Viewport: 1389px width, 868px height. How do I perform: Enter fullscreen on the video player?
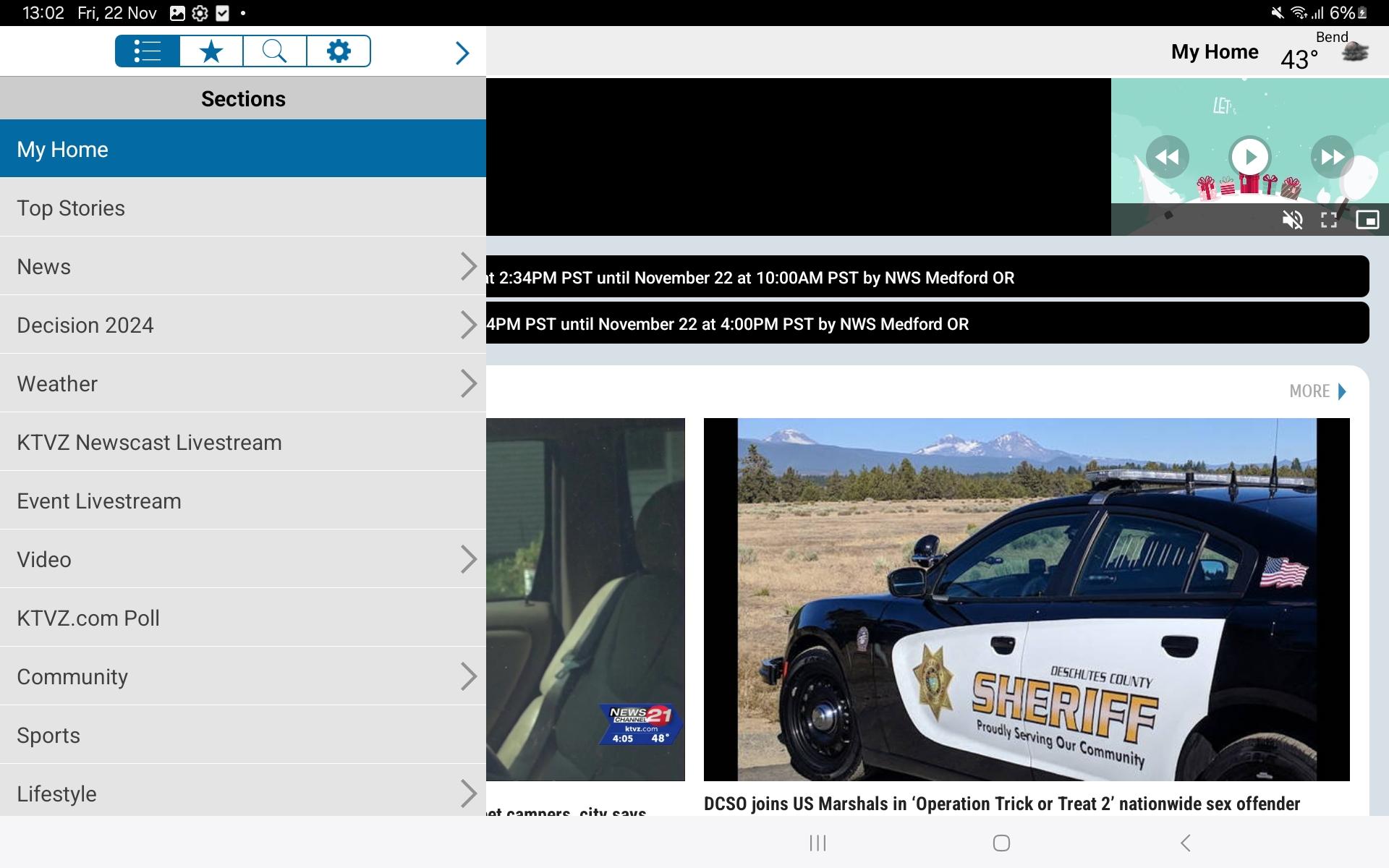coord(1329,220)
